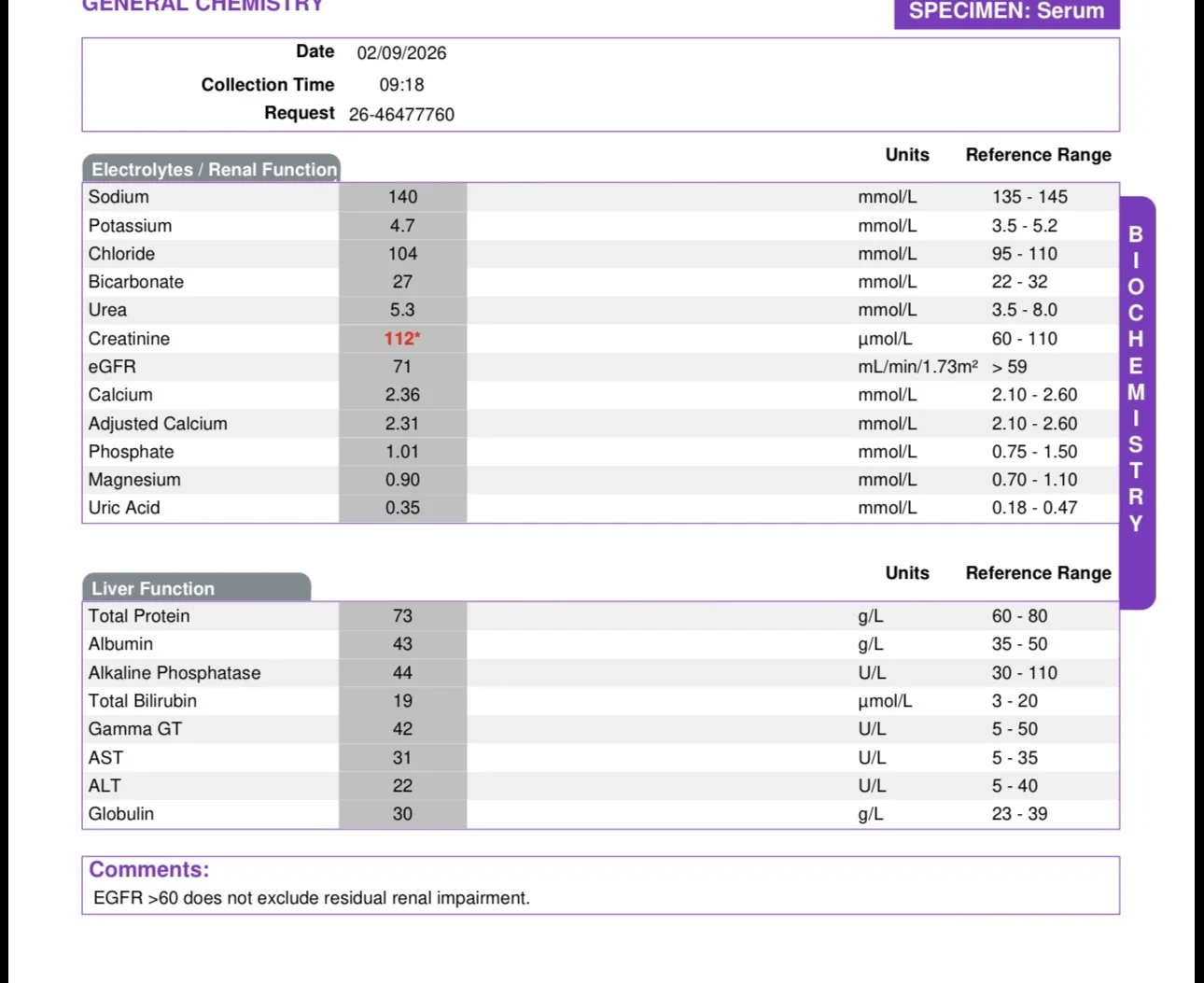Select the Units header above Electrolytes table
Screen dimensions: 1204x983
pos(907,155)
